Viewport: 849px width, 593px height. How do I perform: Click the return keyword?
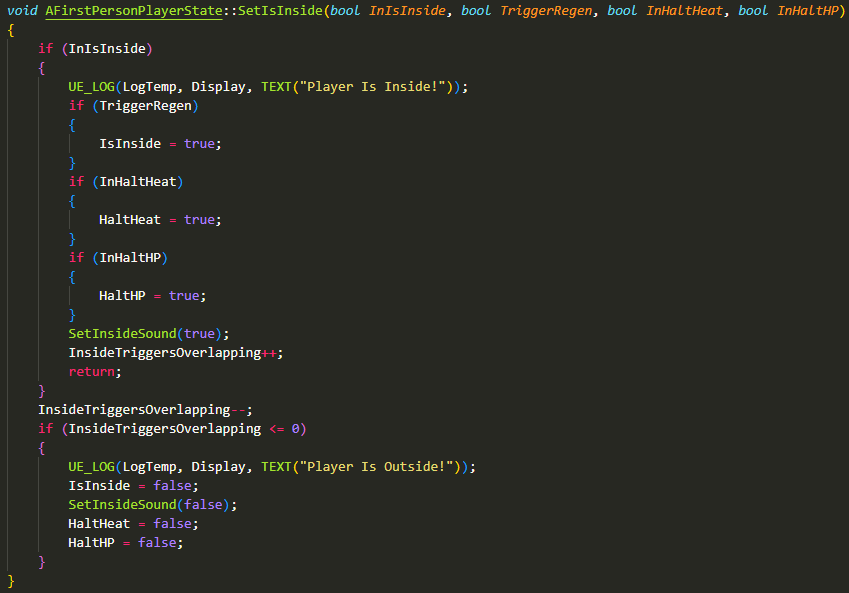[94, 372]
